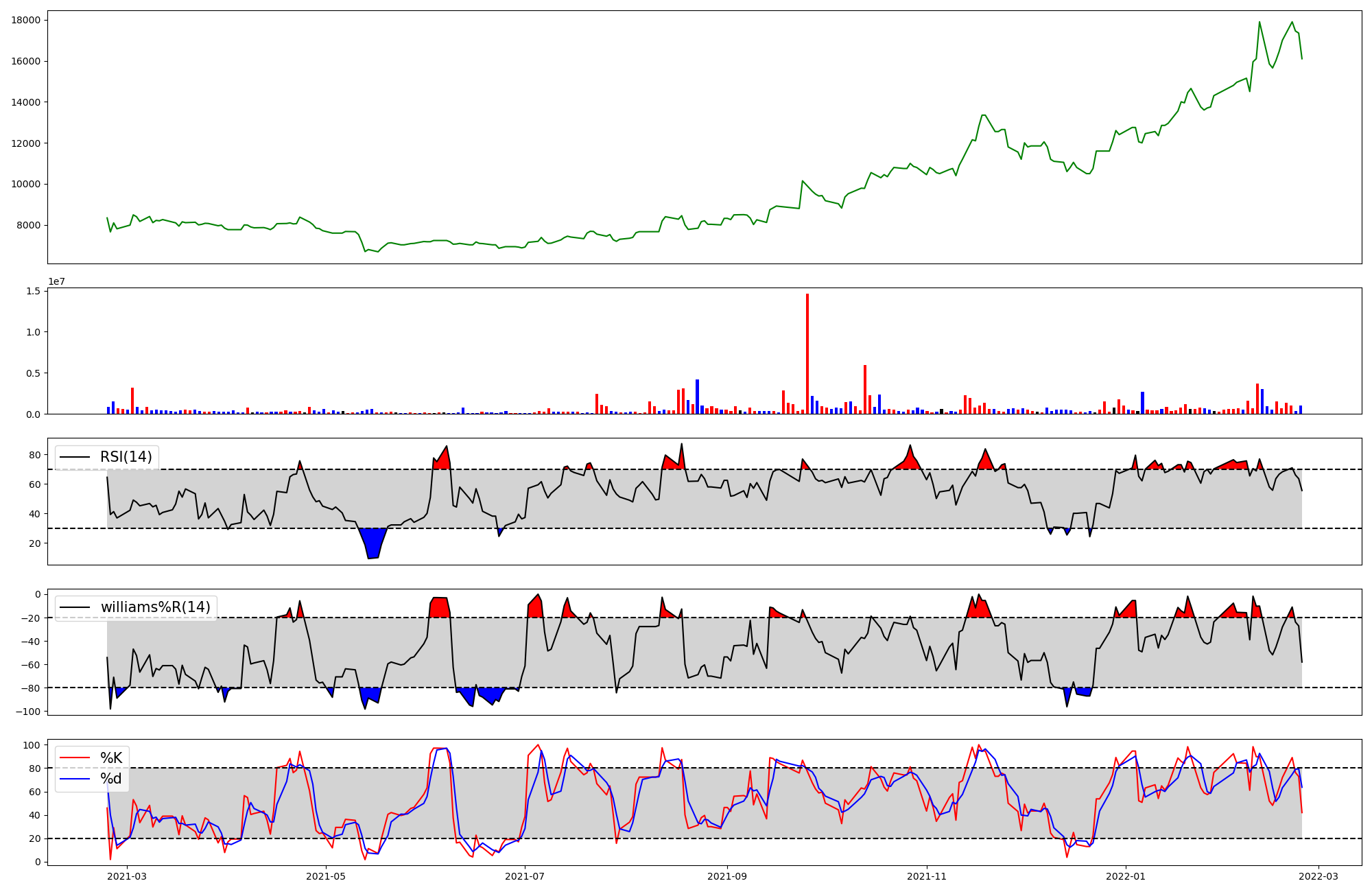
Task: Click the black RSI(14) legend line sample
Action: (x=75, y=457)
